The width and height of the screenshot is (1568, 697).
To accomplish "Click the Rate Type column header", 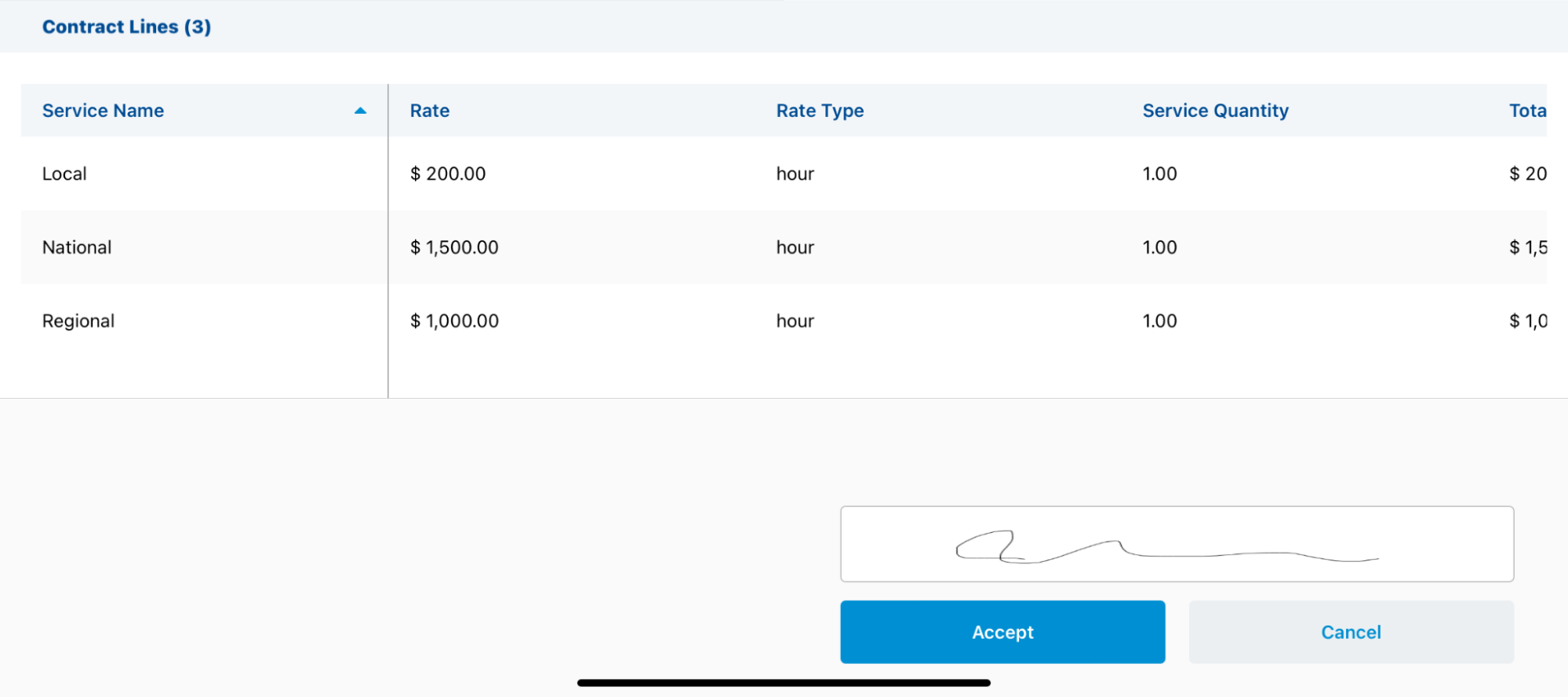I will [820, 111].
